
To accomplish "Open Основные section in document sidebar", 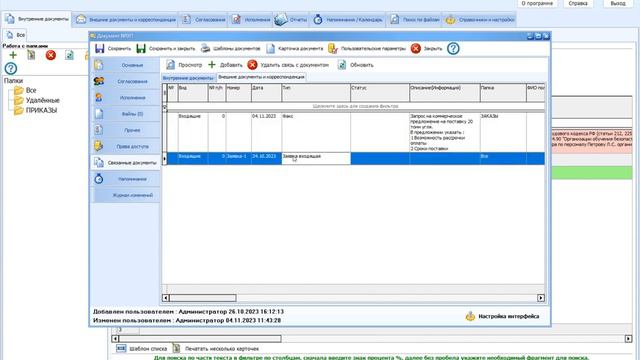I will 125,65.
